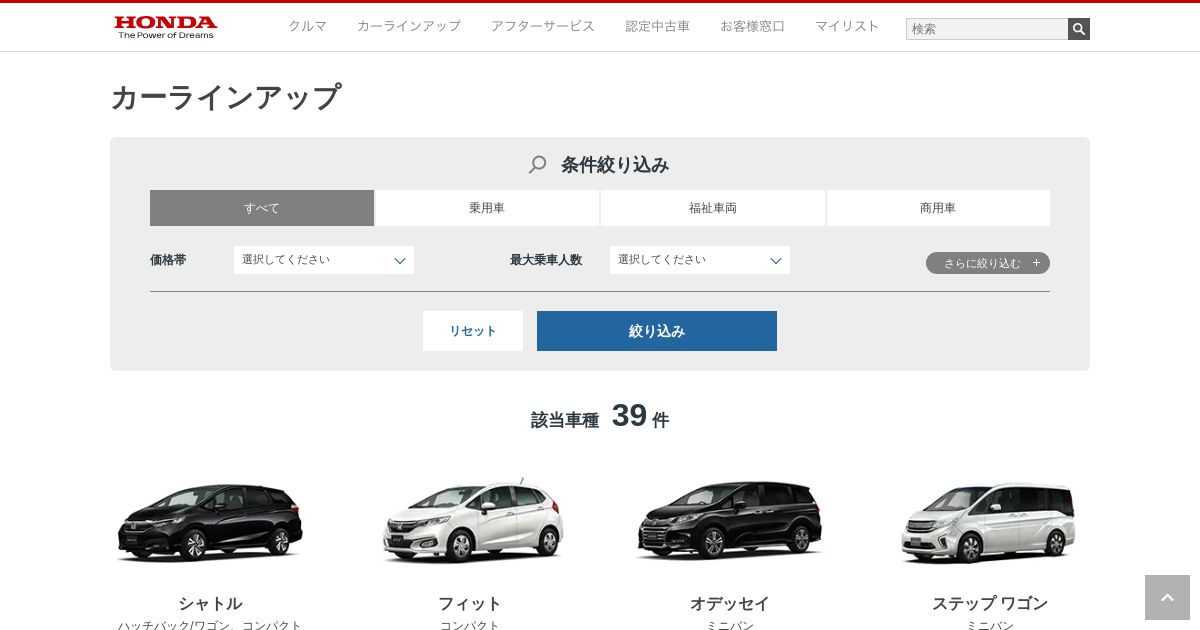Open the ステップ ワゴン model link

click(990, 604)
